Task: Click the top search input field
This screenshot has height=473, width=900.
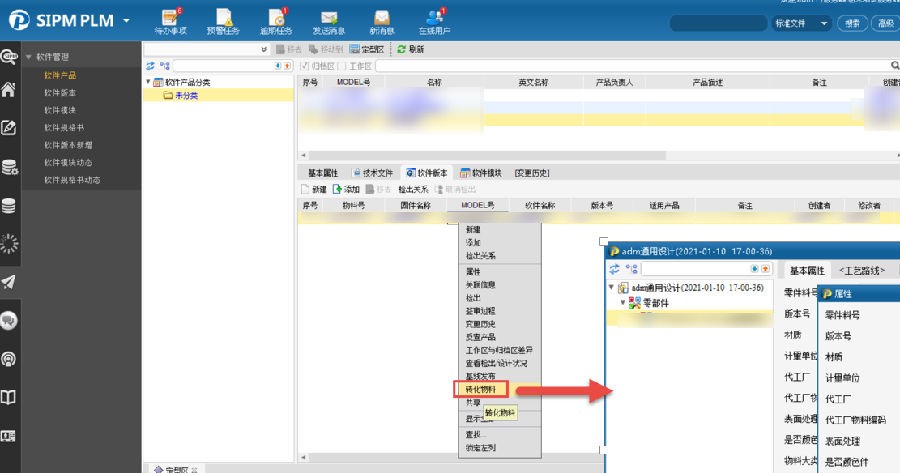Action: point(716,23)
